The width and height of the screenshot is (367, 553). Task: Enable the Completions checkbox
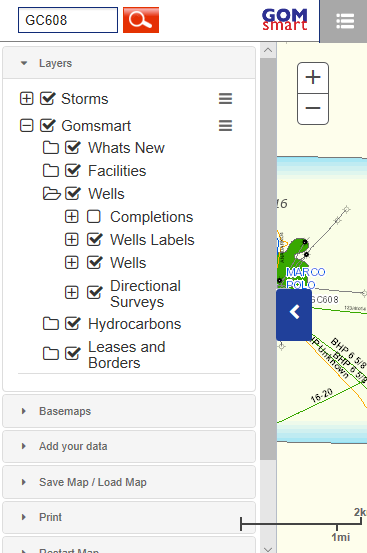pyautogui.click(x=94, y=217)
